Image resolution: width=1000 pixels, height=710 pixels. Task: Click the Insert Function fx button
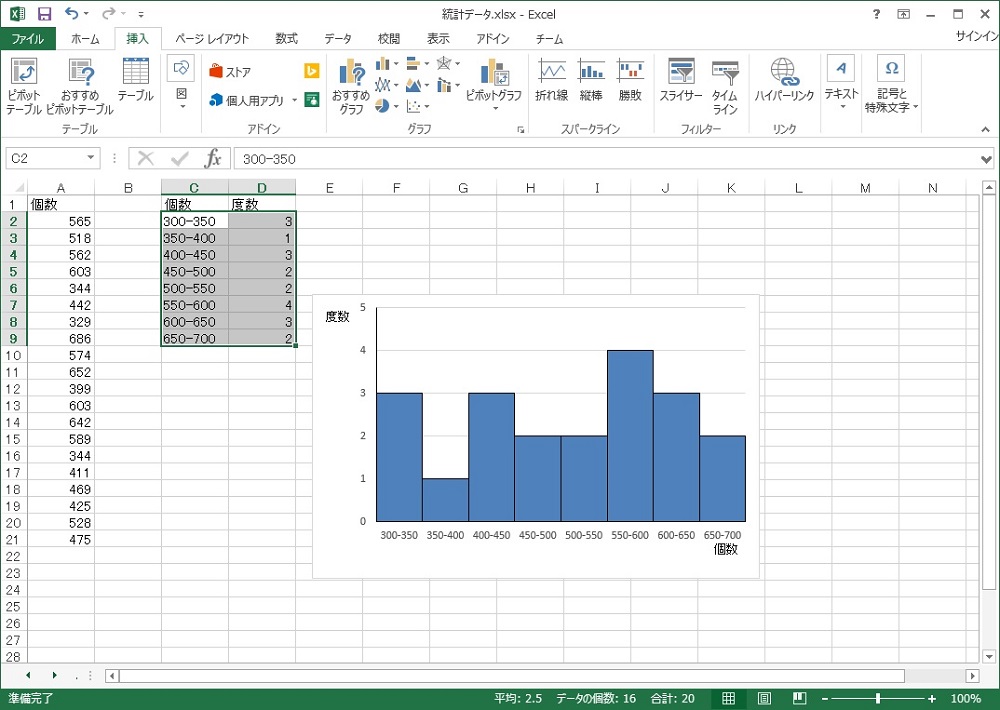click(213, 158)
